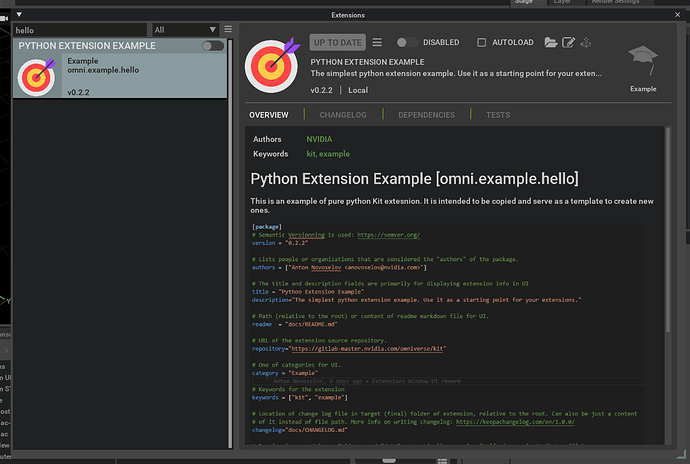
Task: Click target thumbnail in extension list
Action: pos(37,77)
